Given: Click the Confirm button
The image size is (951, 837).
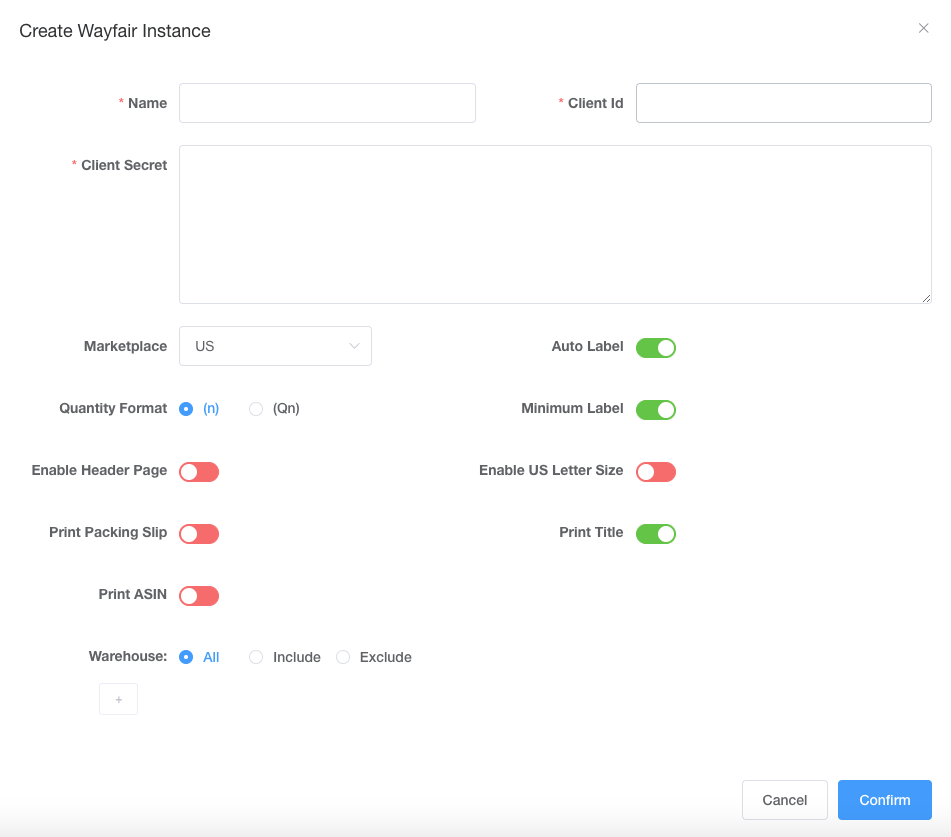Looking at the screenshot, I should point(884,800).
